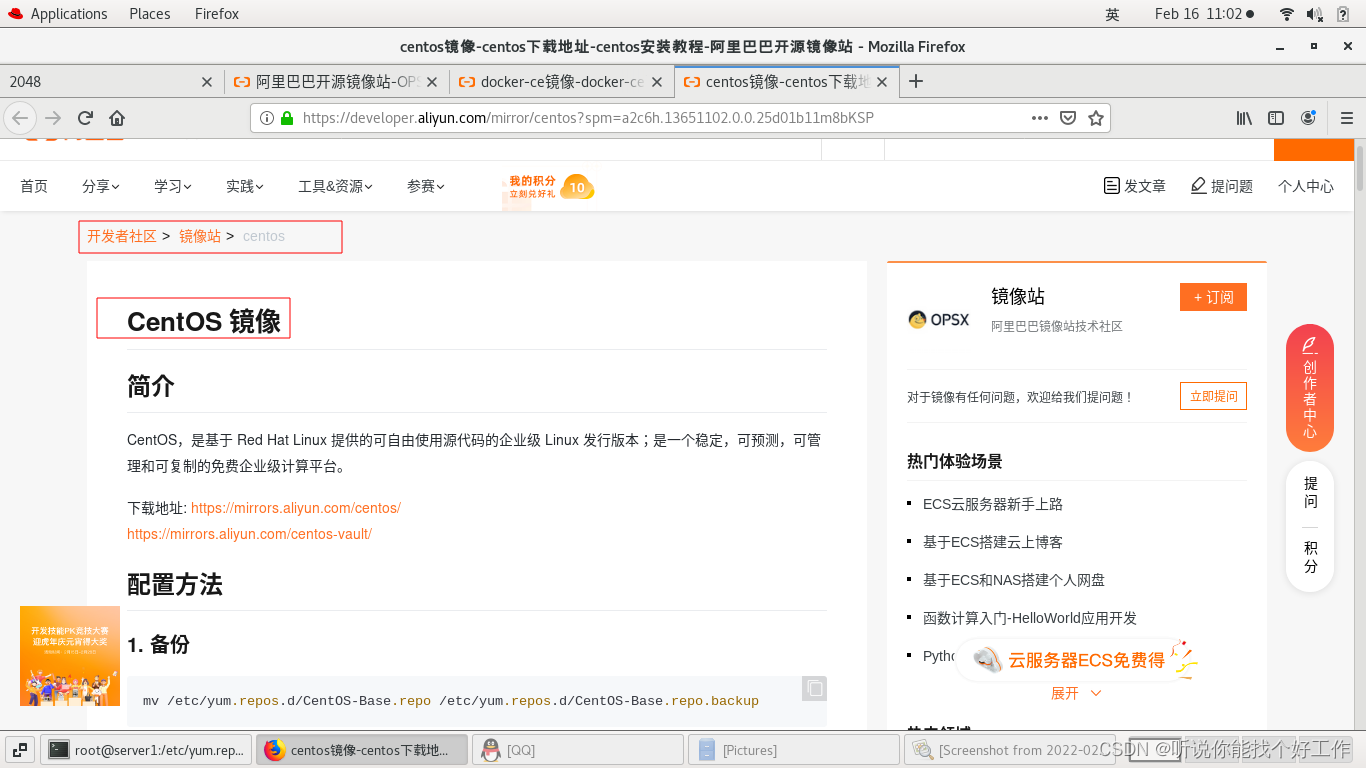Open page actions three-dot menu

[x=1040, y=118]
